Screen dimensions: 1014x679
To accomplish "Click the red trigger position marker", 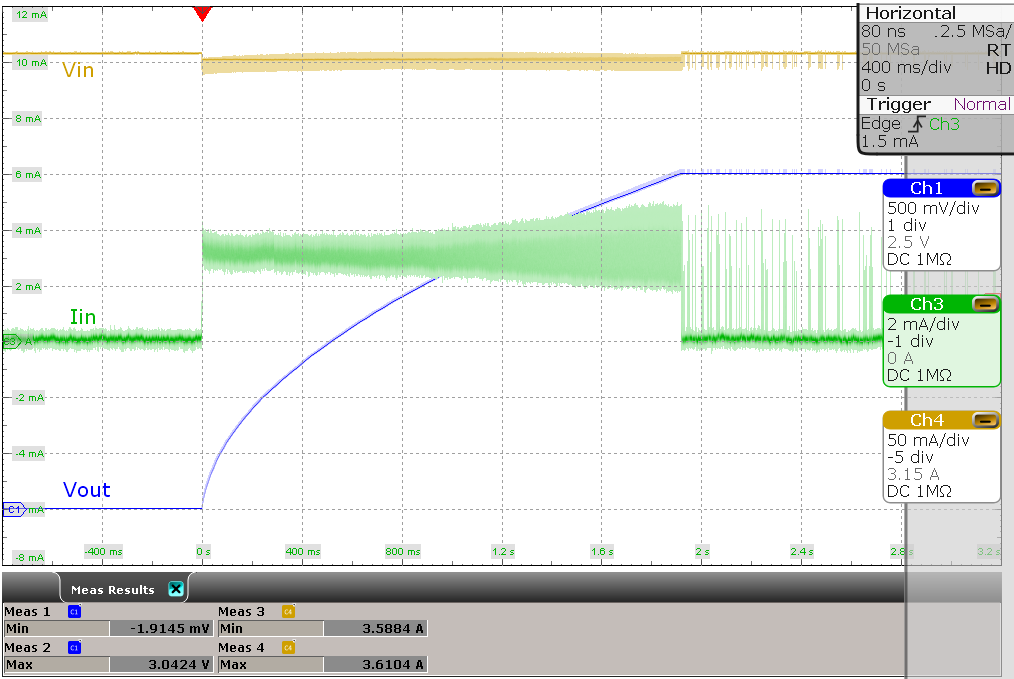I will (202, 14).
